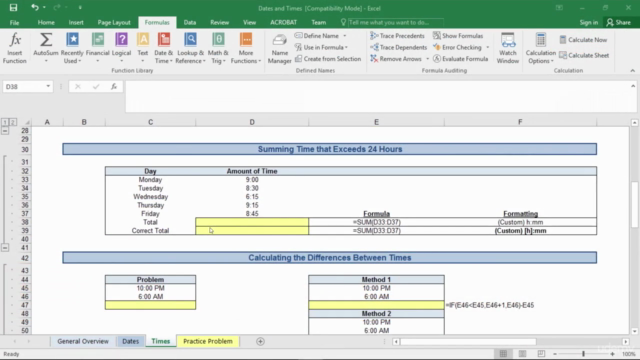The height and width of the screenshot is (360, 640).
Task: Open Date & Time functions
Action: tap(164, 48)
